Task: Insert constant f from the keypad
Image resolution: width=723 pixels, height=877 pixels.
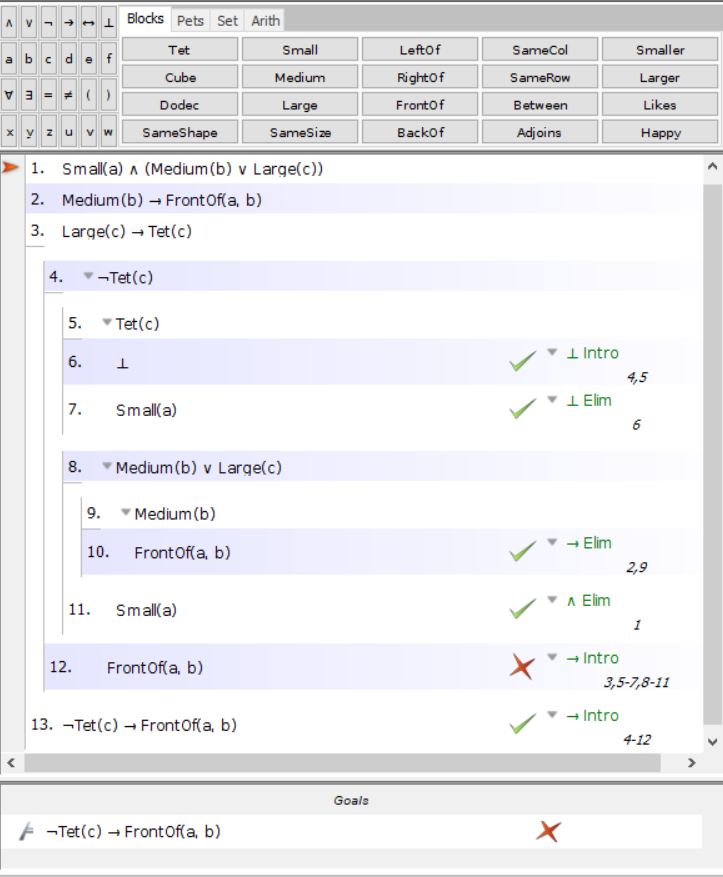Action: coord(109,59)
